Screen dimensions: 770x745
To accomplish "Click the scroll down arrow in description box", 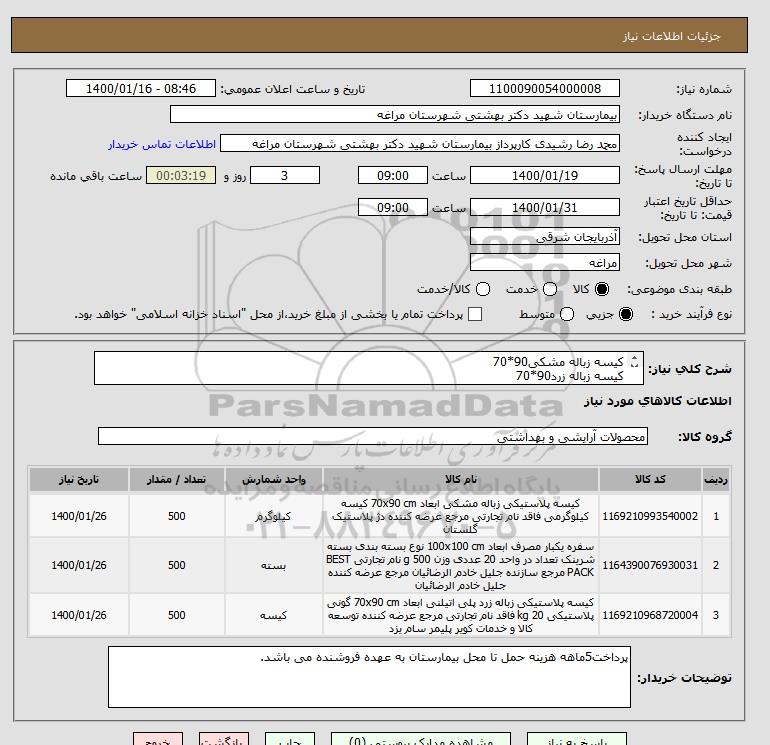I will point(634,365).
